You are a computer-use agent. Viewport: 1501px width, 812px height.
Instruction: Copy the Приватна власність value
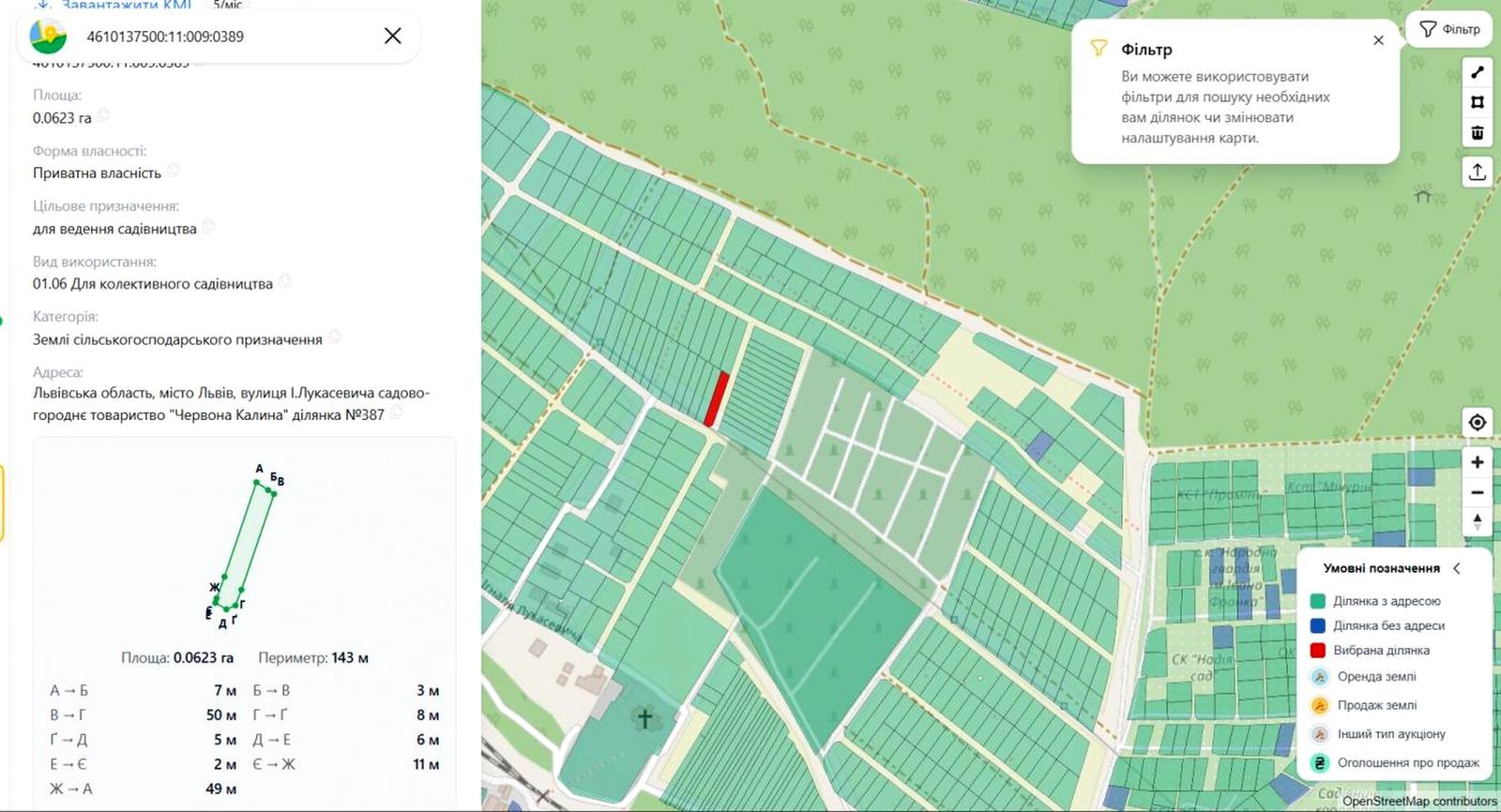pyautogui.click(x=174, y=171)
